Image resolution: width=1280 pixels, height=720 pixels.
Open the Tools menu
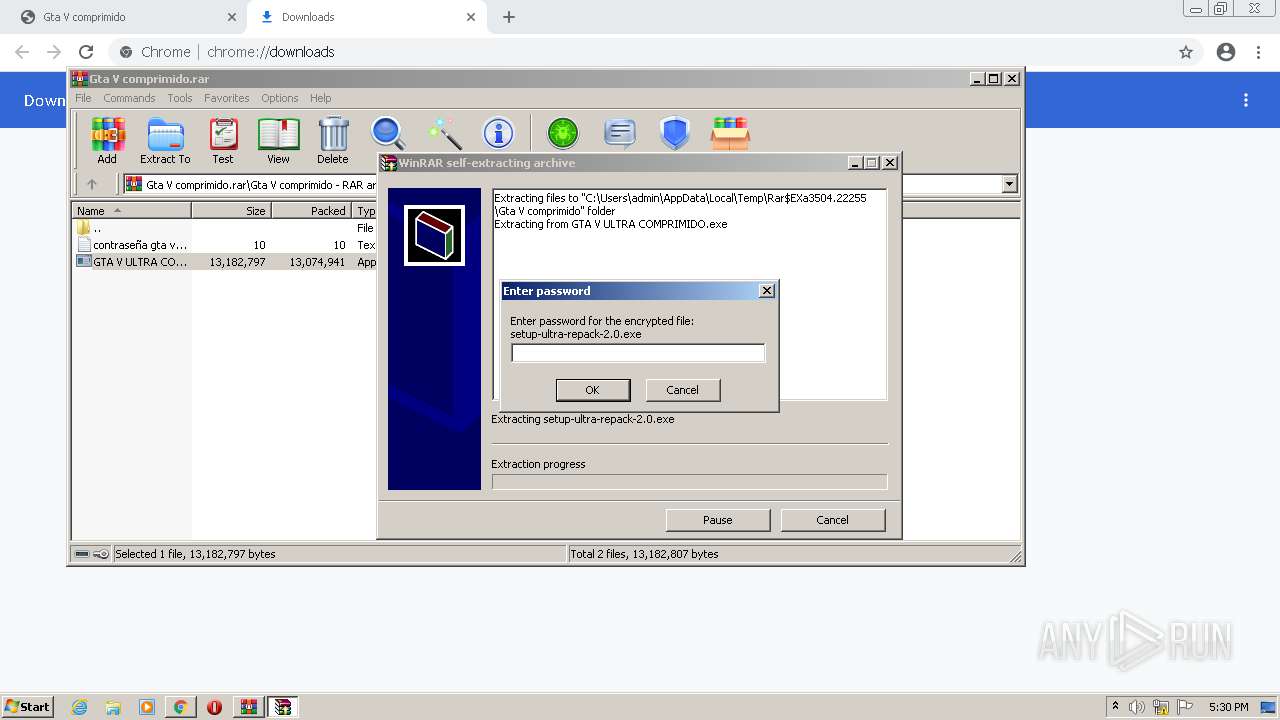(x=180, y=98)
